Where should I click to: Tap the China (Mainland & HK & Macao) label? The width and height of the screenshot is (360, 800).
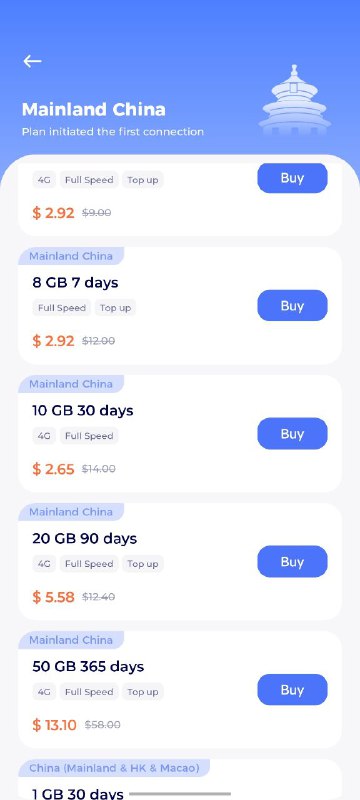tap(114, 768)
